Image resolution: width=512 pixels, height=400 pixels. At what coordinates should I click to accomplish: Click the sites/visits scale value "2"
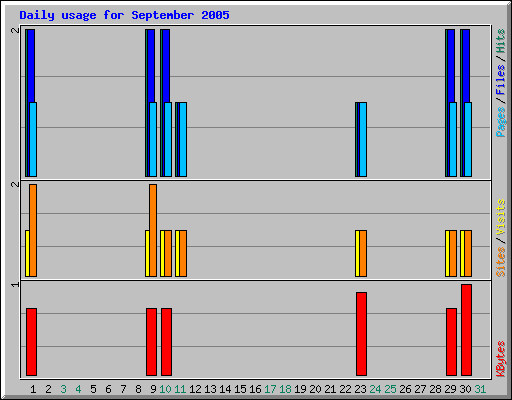click(x=15, y=184)
